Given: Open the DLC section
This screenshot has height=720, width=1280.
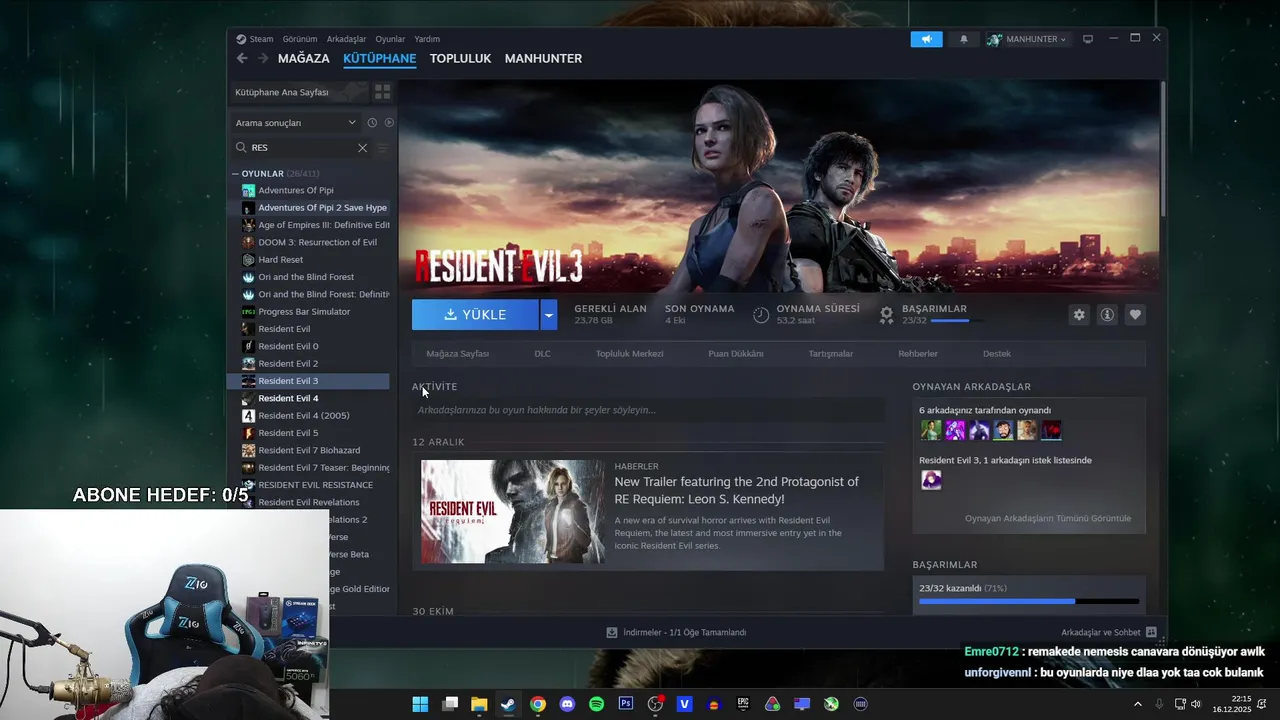Looking at the screenshot, I should click(542, 354).
